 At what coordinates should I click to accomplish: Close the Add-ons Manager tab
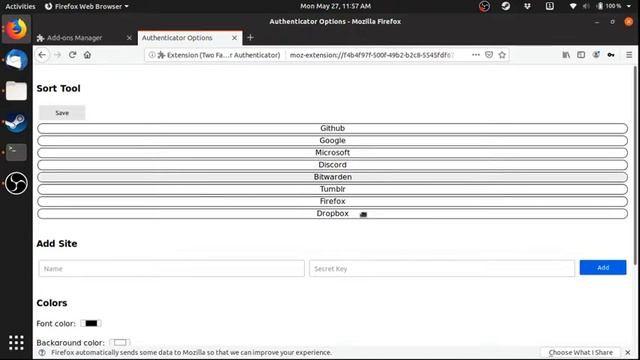(129, 38)
